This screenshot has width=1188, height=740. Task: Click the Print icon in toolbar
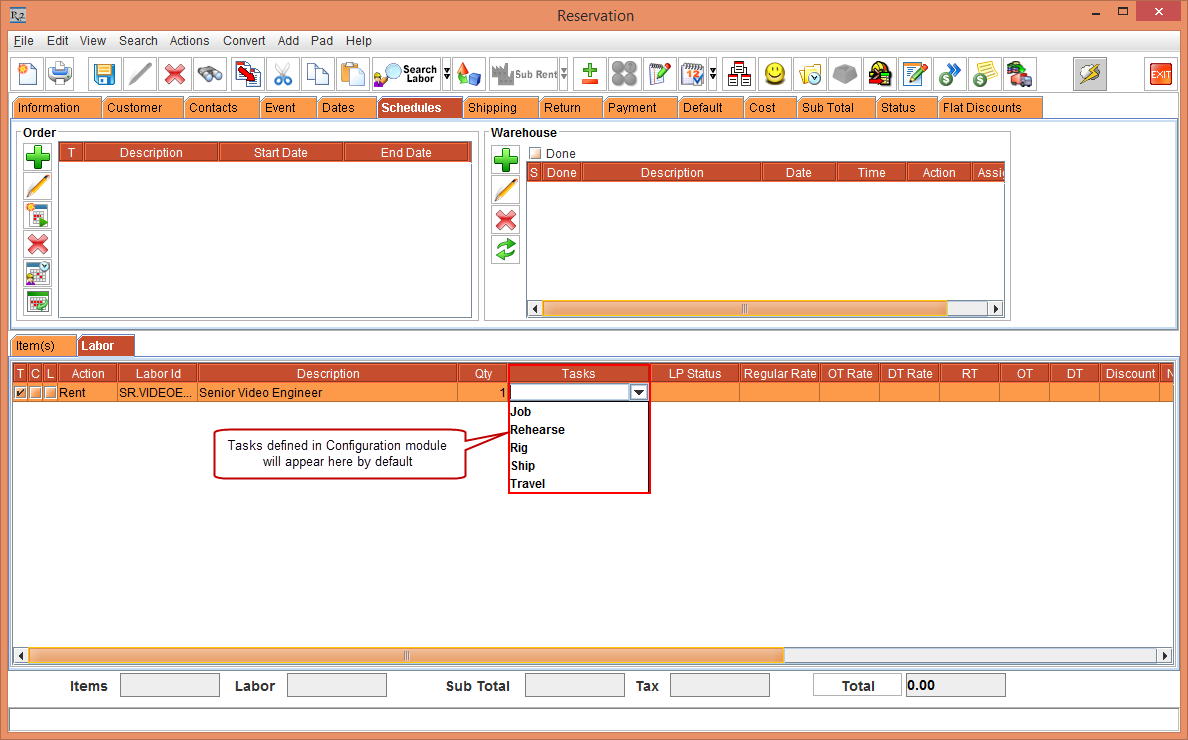60,74
